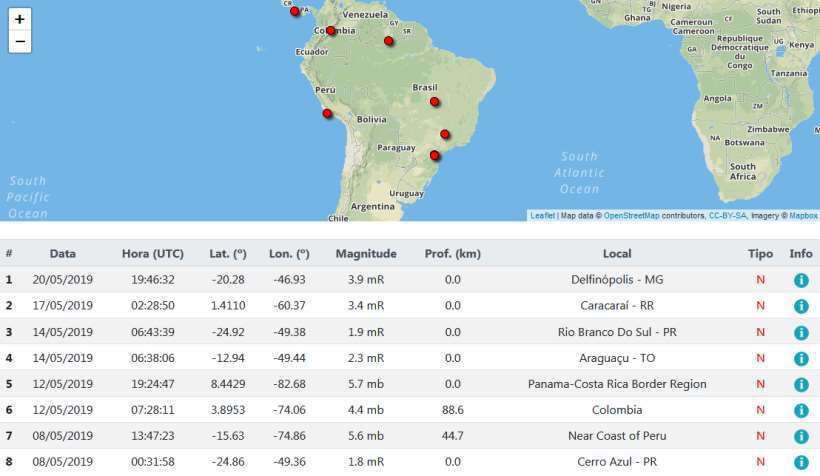
Task: Open info icon for Araguaçu - TO
Action: pos(800,358)
